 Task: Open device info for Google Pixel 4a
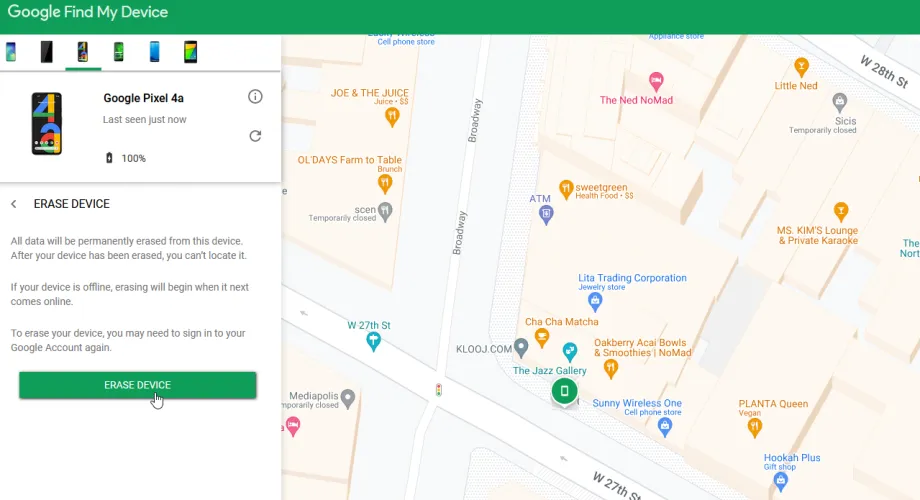click(x=255, y=97)
